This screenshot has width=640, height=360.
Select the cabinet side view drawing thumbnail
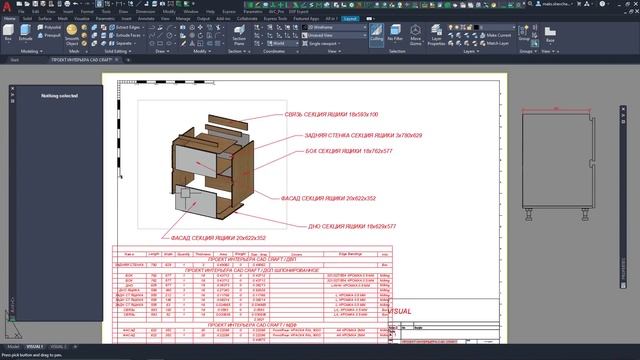tap(558, 164)
